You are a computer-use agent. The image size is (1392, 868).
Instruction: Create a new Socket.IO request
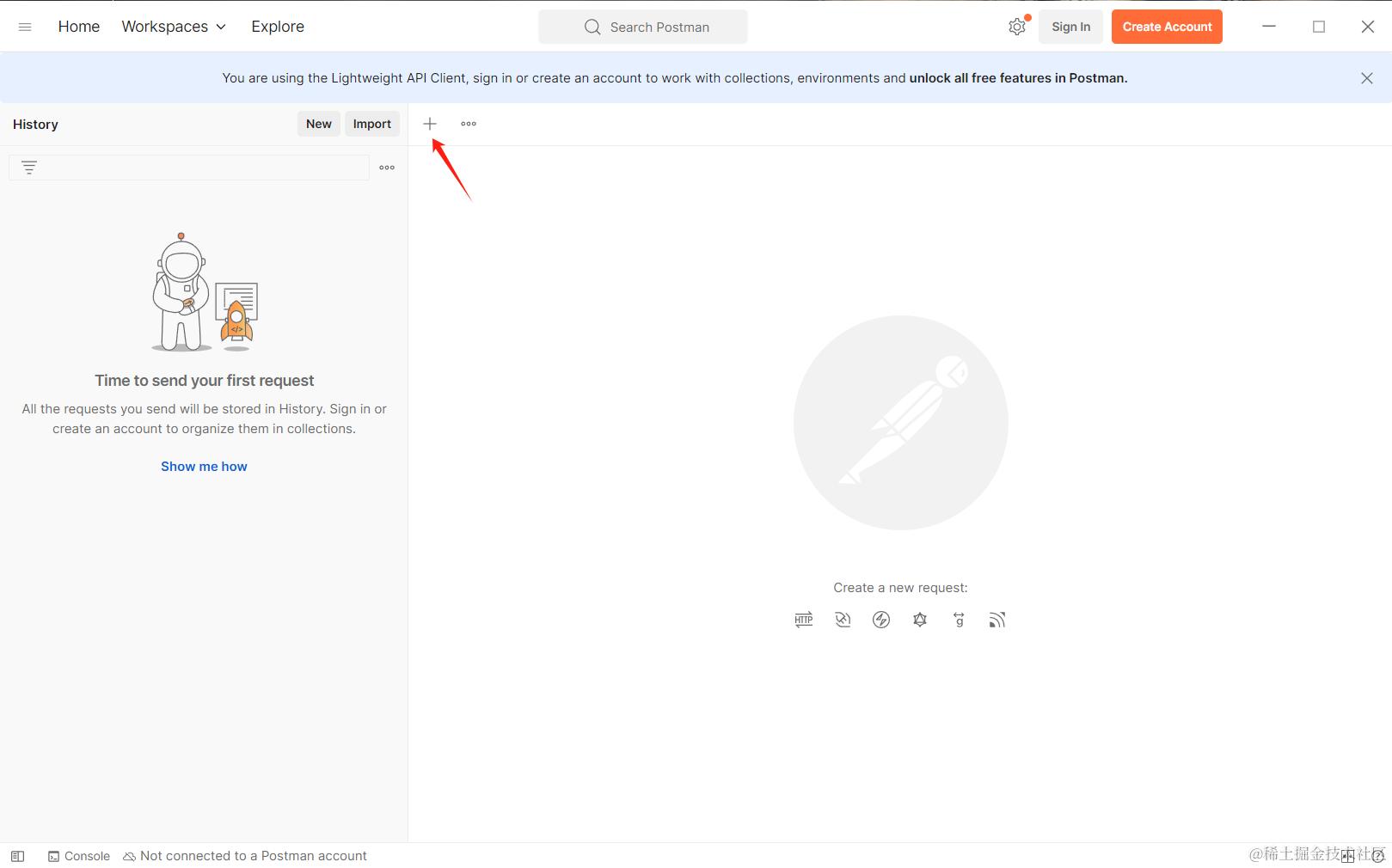881,620
